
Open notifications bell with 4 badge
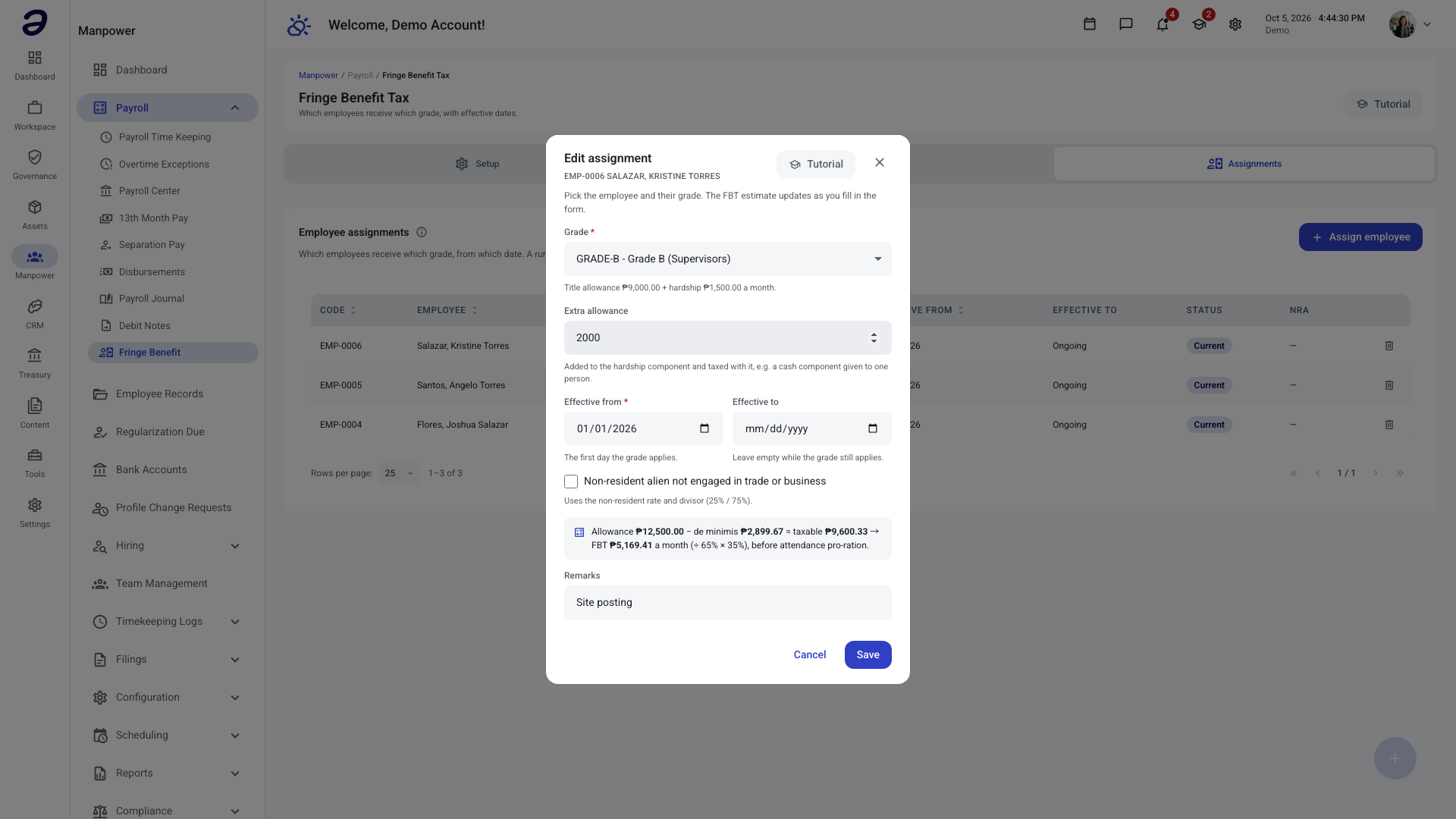pyautogui.click(x=1163, y=24)
